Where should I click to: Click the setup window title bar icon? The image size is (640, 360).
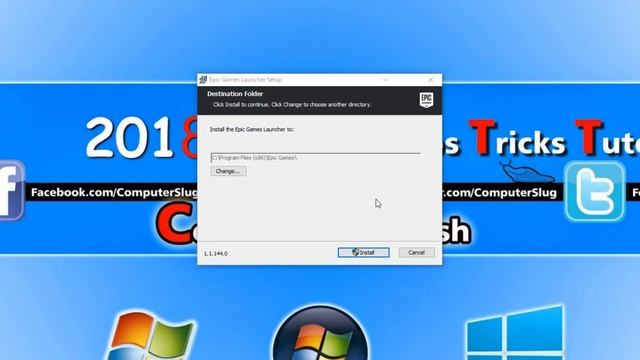click(203, 80)
